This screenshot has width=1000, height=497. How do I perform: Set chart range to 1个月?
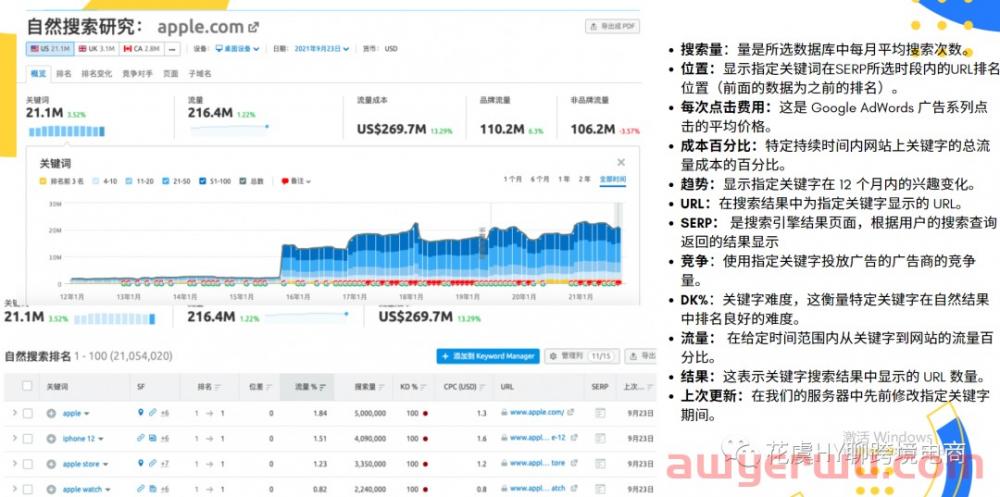pos(513,179)
